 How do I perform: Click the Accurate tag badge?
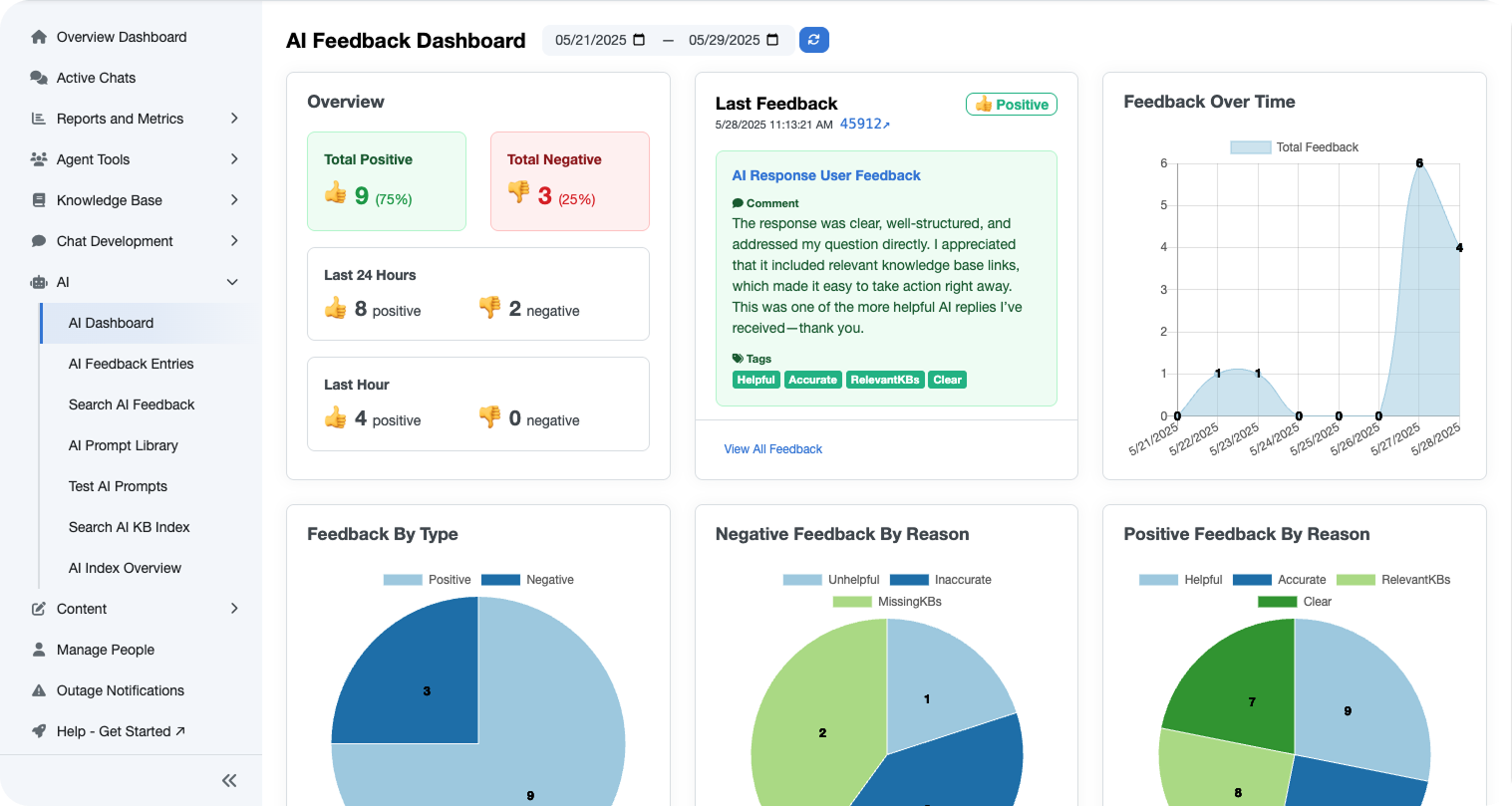pyautogui.click(x=813, y=380)
